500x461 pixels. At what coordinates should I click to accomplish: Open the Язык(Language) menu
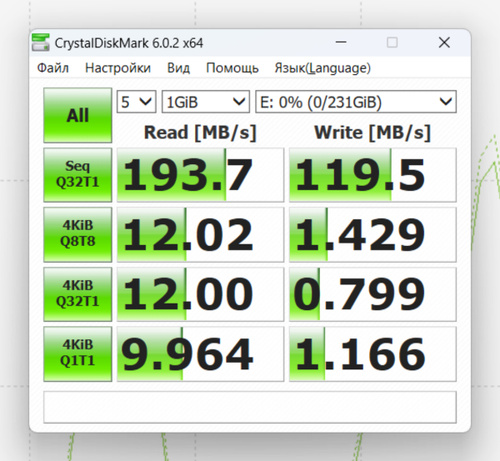point(322,68)
